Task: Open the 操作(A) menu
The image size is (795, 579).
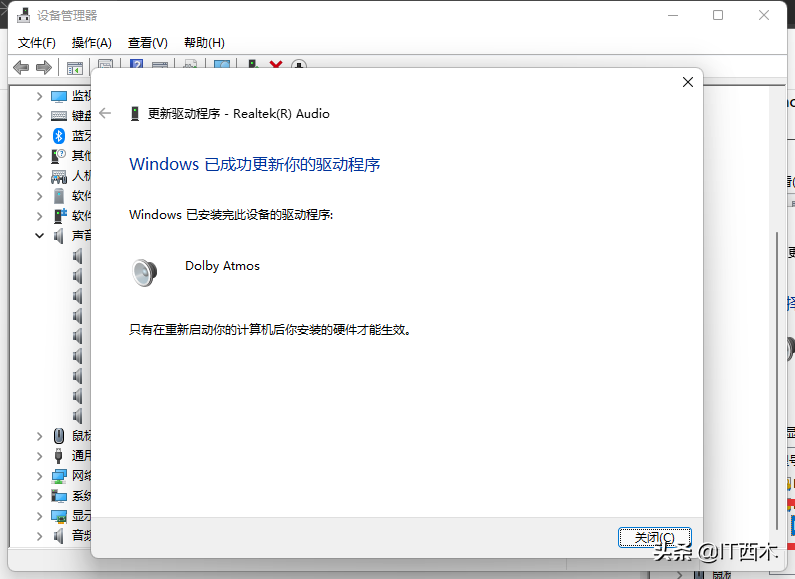Action: tap(91, 43)
